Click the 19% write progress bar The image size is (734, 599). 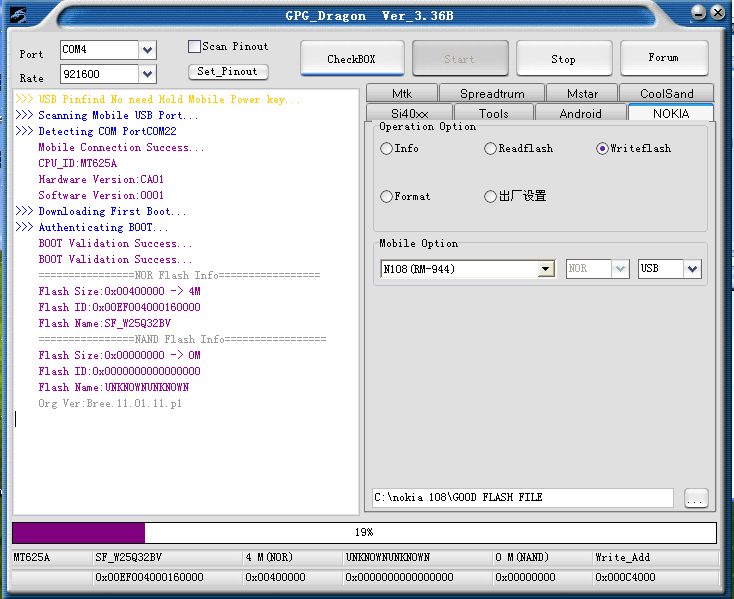(x=364, y=533)
